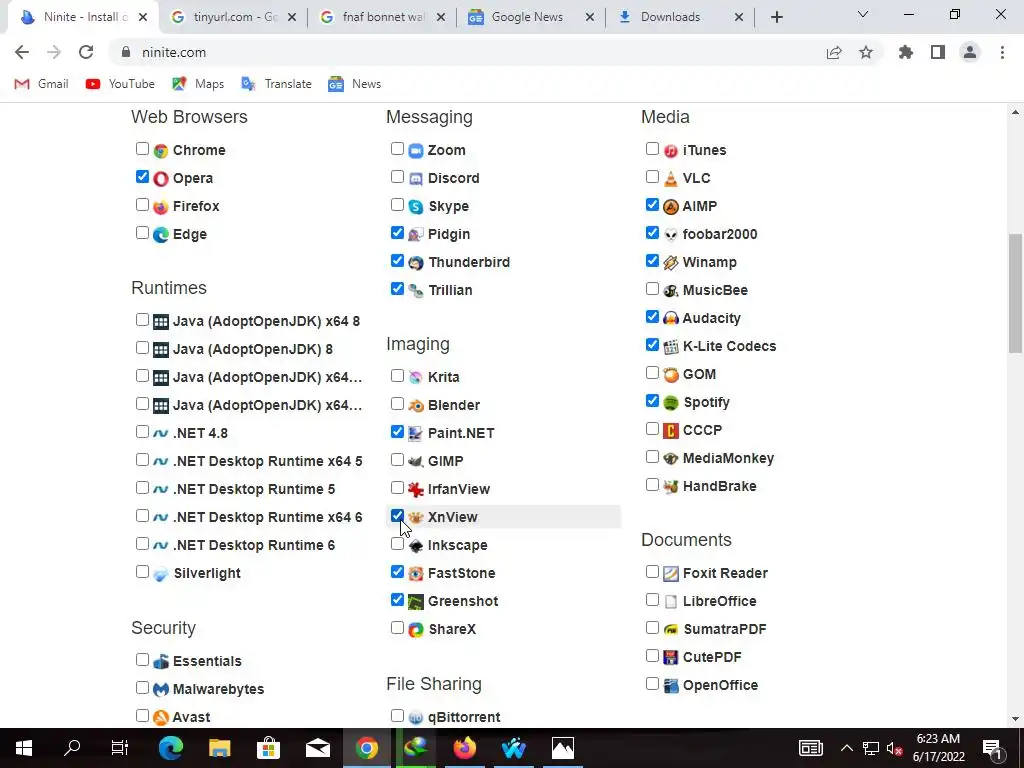Click the scrollbar down arrow
This screenshot has height=768, width=1024.
pyautogui.click(x=1015, y=719)
